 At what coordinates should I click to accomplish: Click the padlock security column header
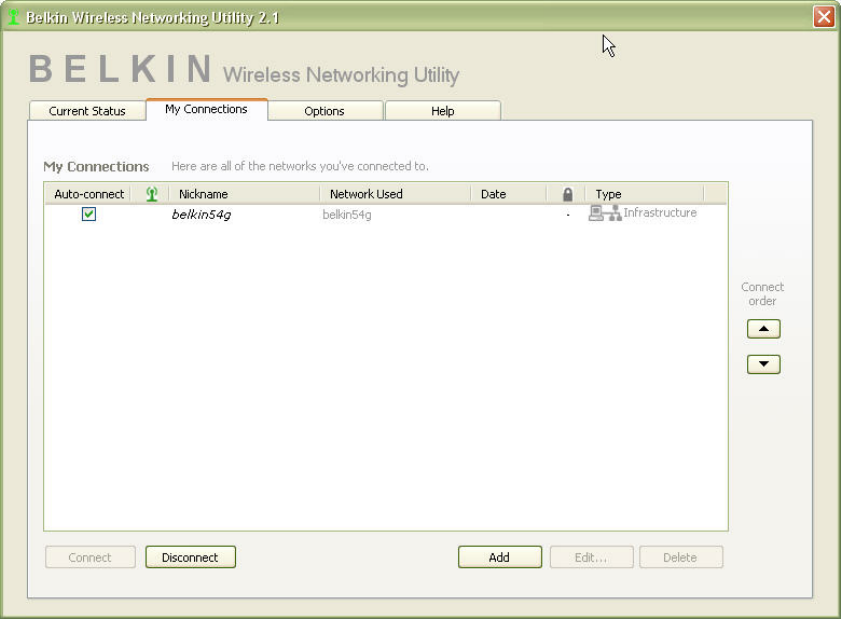point(567,194)
